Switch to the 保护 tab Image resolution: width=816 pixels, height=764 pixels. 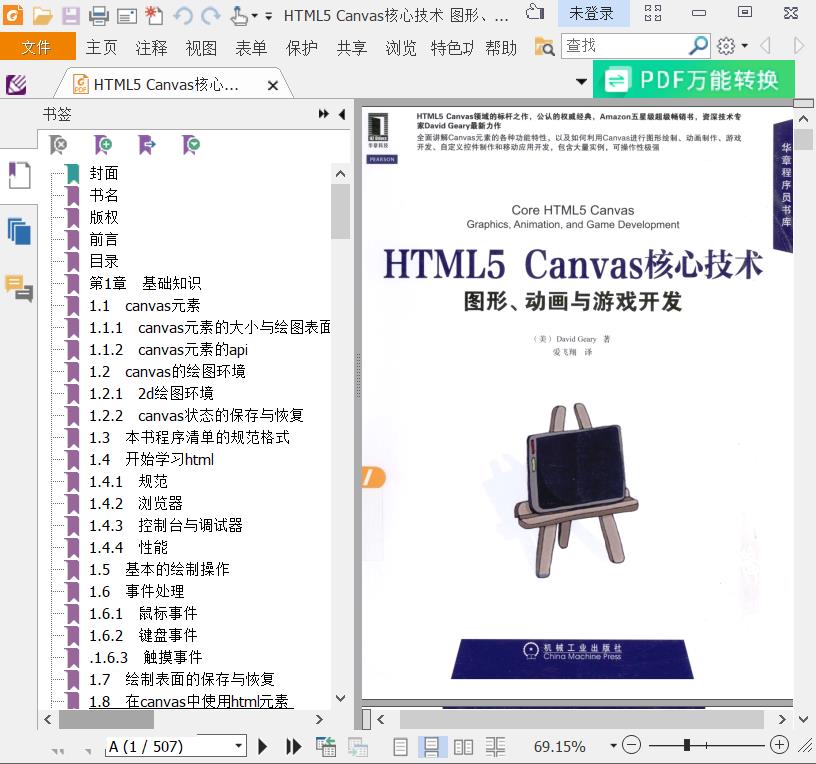(x=302, y=47)
